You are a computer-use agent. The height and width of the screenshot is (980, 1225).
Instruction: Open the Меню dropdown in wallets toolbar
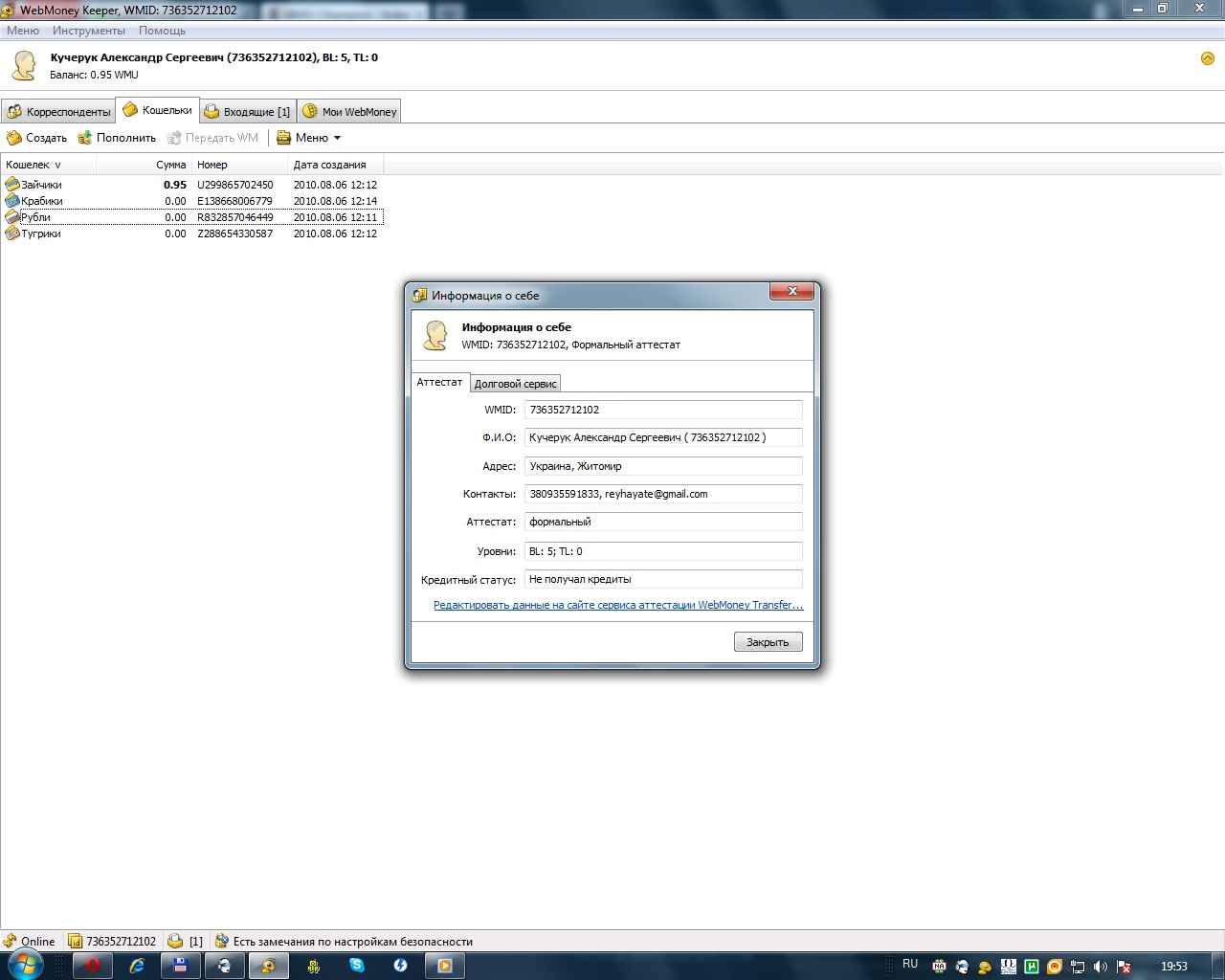pyautogui.click(x=309, y=138)
